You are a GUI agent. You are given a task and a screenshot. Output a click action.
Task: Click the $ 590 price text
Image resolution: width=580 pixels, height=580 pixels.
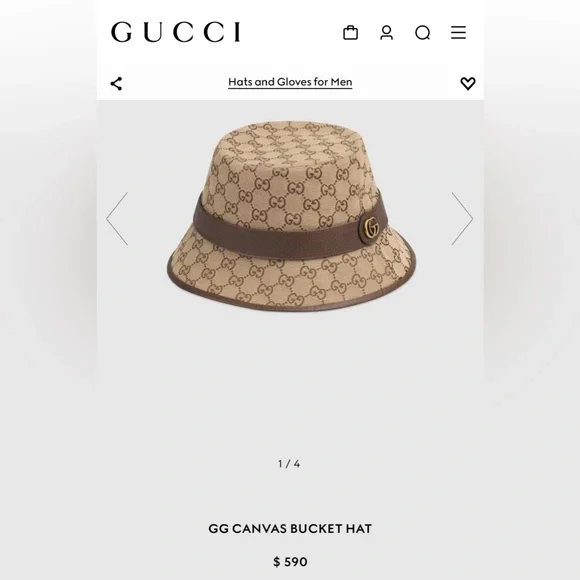[290, 562]
